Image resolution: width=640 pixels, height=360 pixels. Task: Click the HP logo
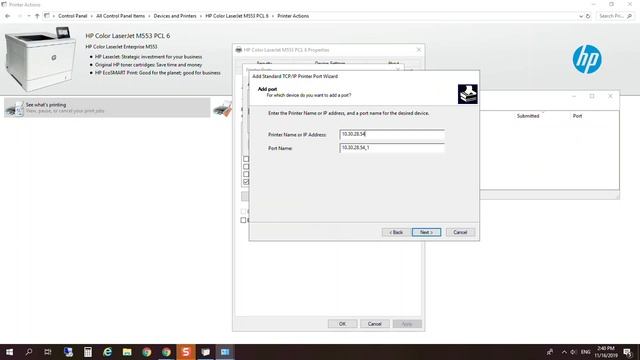[587, 59]
